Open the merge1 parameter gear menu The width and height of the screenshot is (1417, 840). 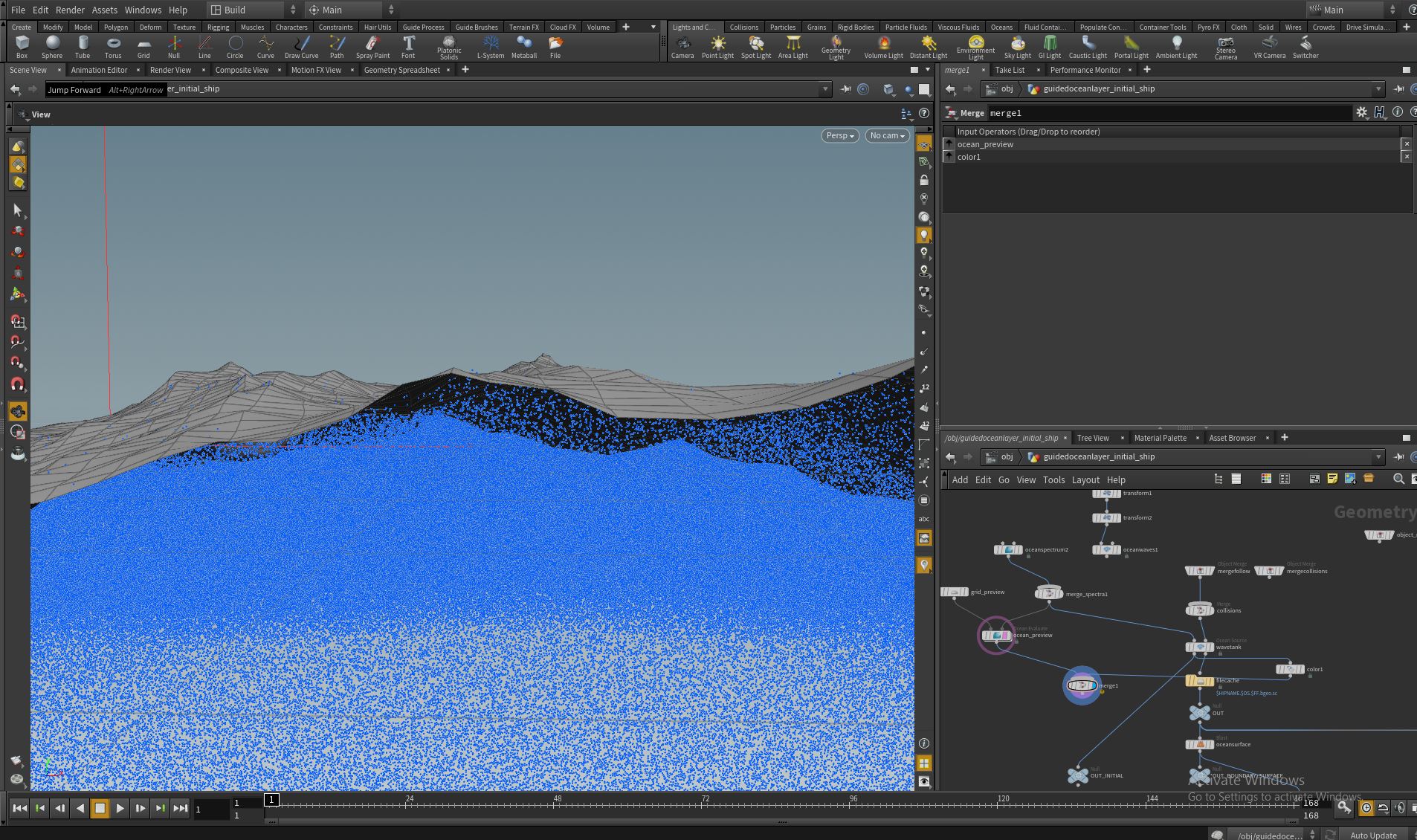point(1361,112)
